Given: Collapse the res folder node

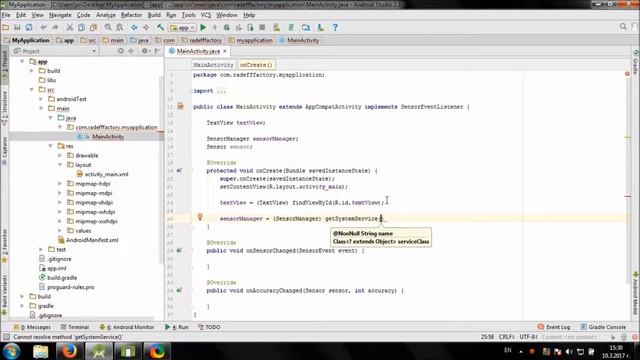Looking at the screenshot, I should click(51, 146).
